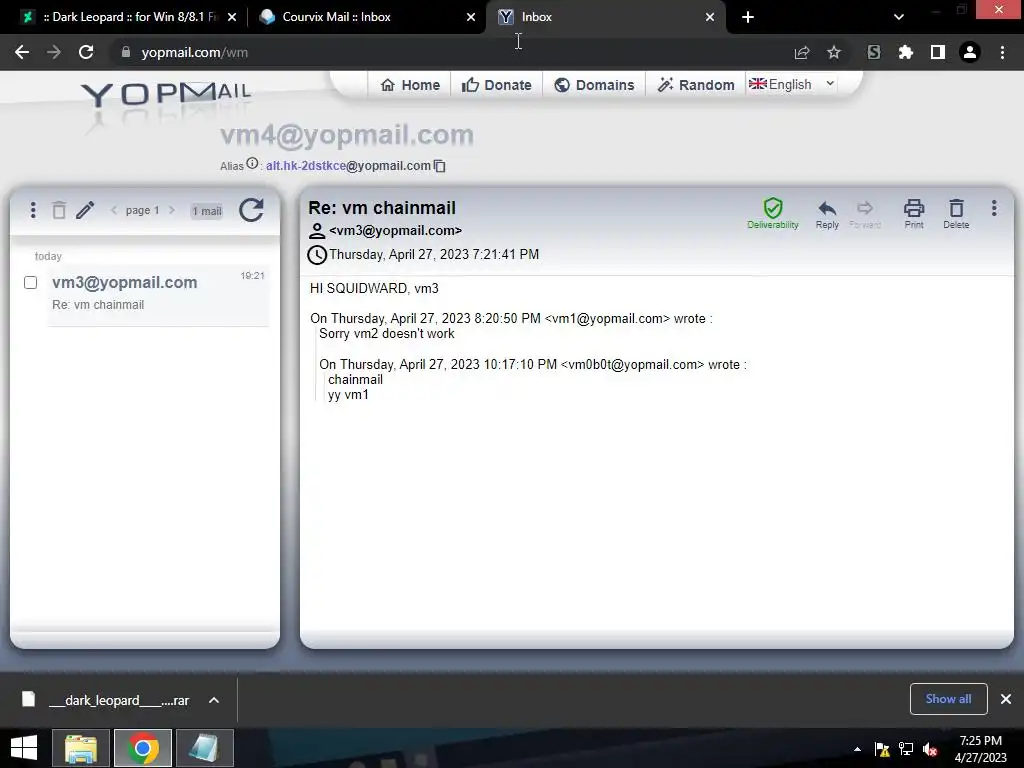Click the browser forward arrow

(x=54, y=52)
